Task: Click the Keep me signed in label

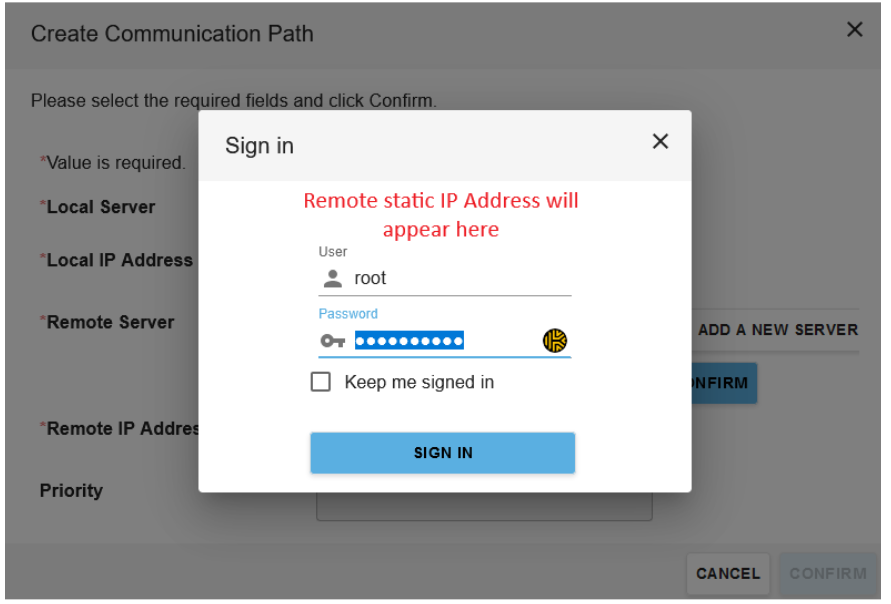Action: [419, 382]
